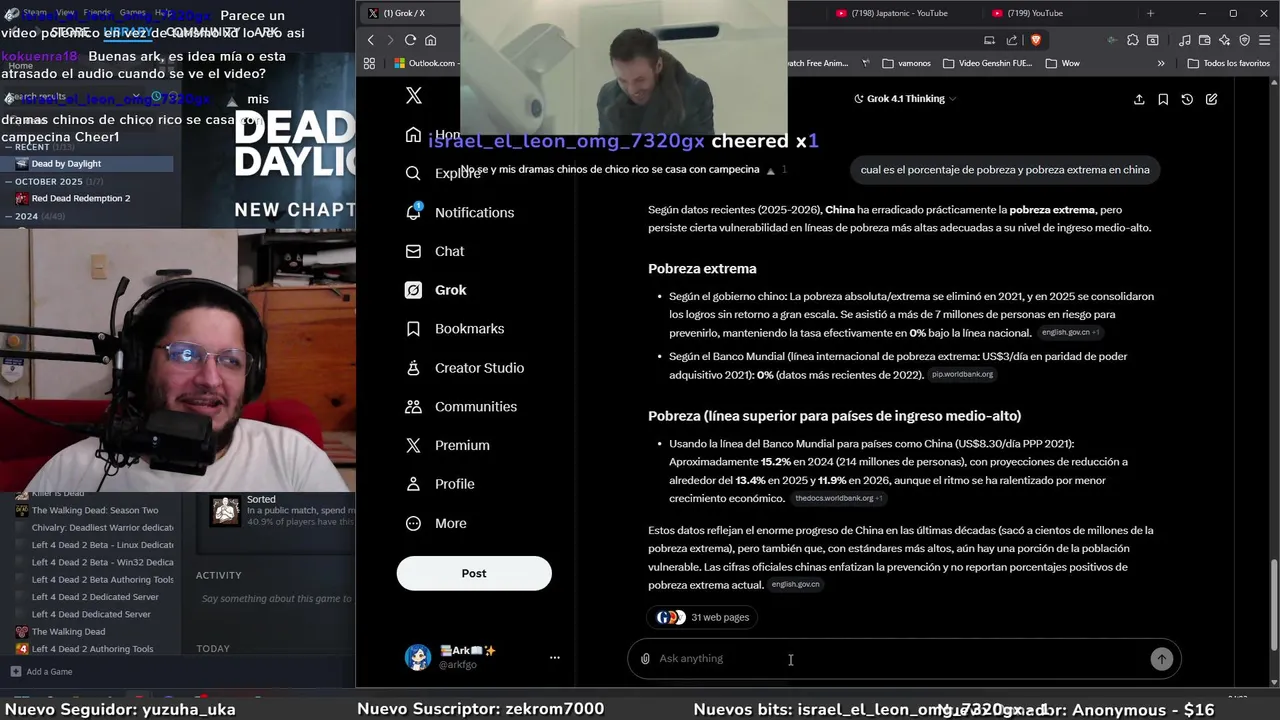Open Brave VPN shield icon
The image size is (1280, 720).
pyautogui.click(x=1245, y=40)
